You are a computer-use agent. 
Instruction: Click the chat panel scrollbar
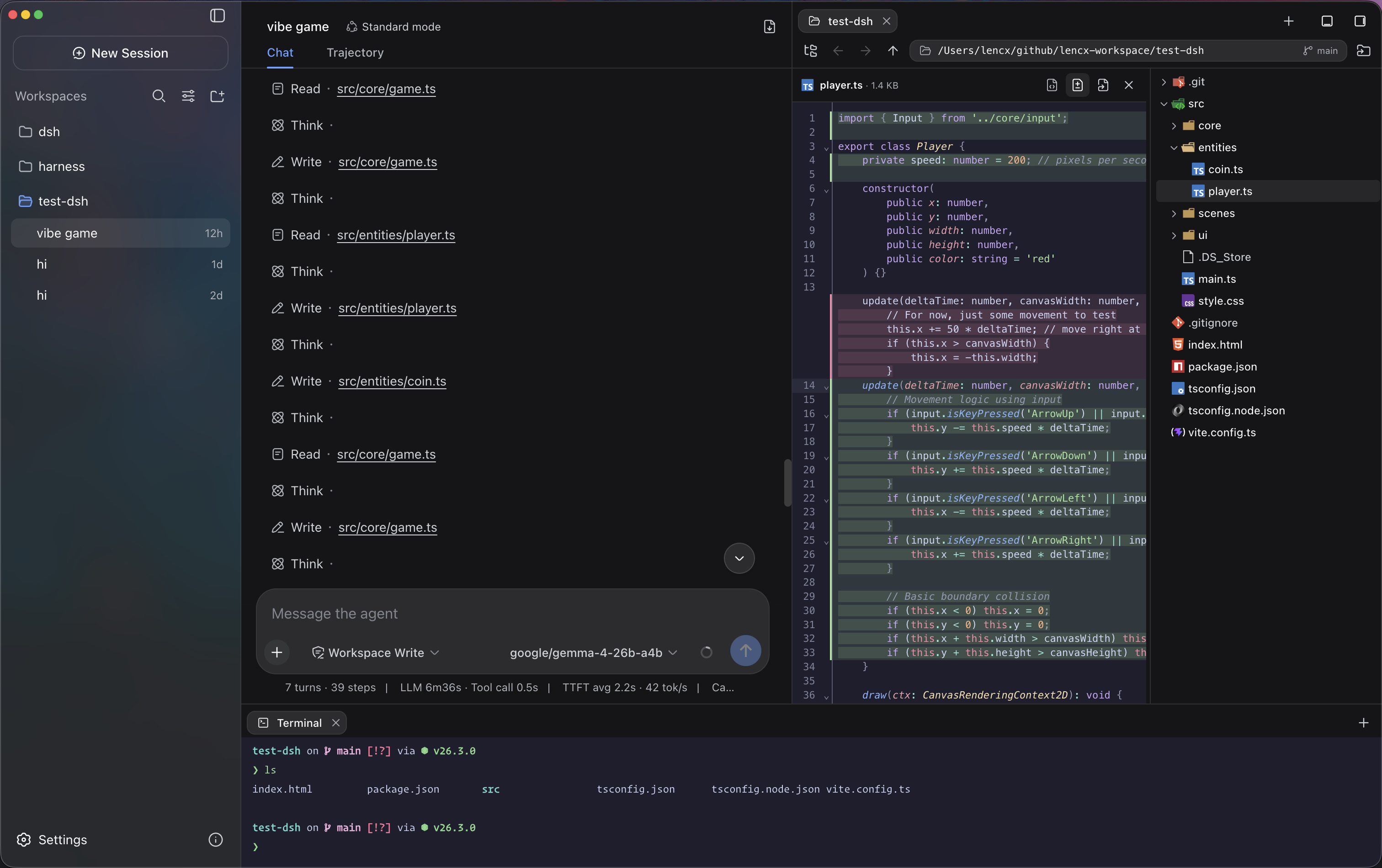[787, 482]
